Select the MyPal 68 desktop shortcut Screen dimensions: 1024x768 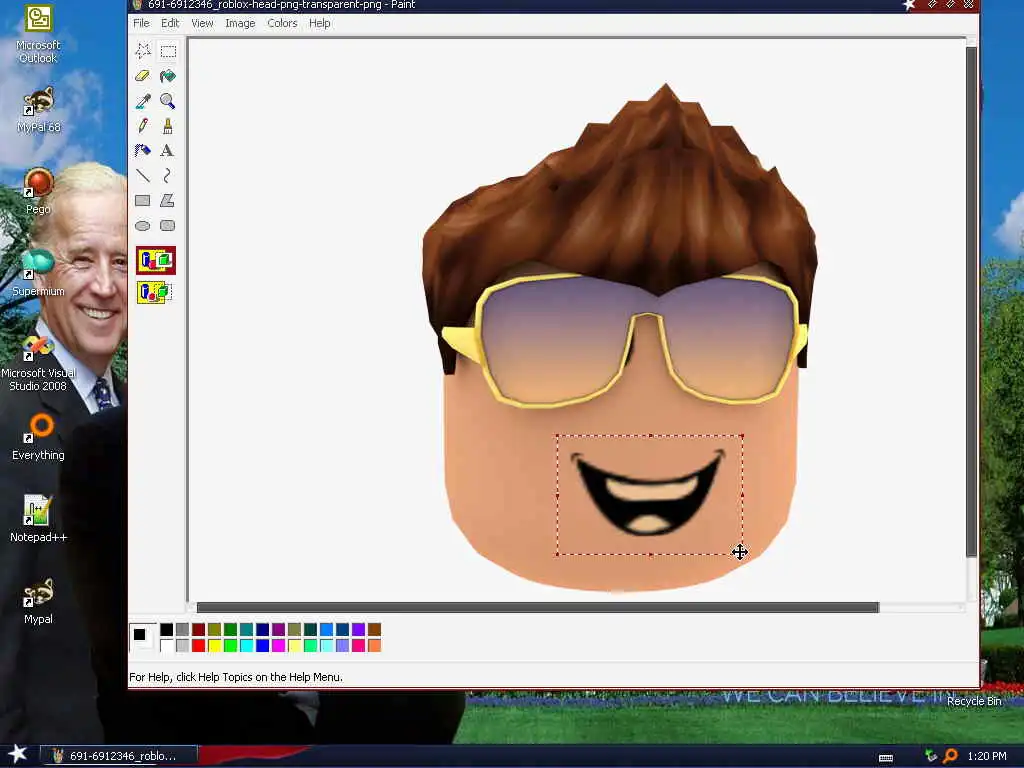pyautogui.click(x=38, y=109)
